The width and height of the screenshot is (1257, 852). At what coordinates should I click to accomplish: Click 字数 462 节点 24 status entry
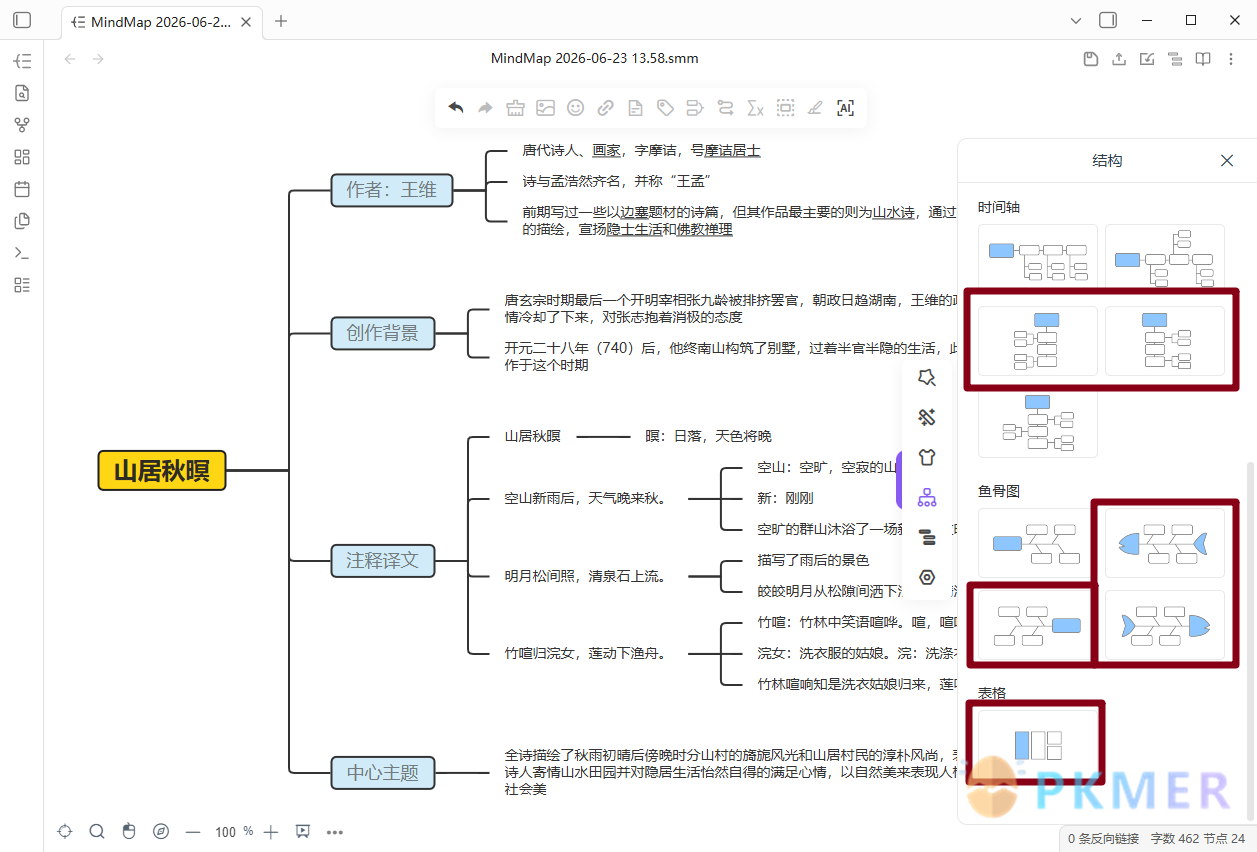[x=1198, y=838]
